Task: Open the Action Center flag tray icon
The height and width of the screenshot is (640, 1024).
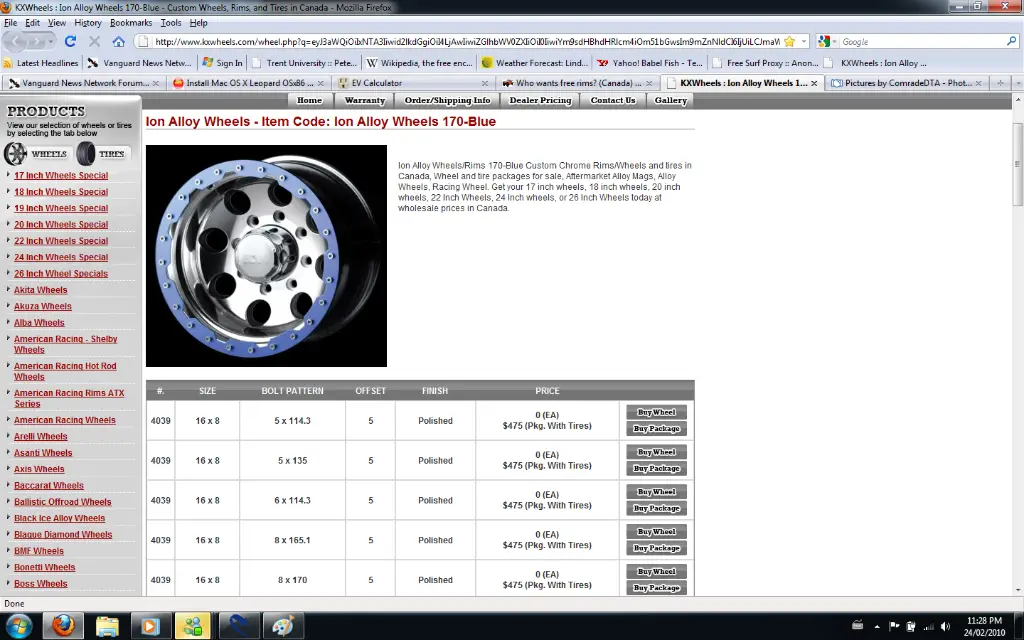Action: pos(894,626)
